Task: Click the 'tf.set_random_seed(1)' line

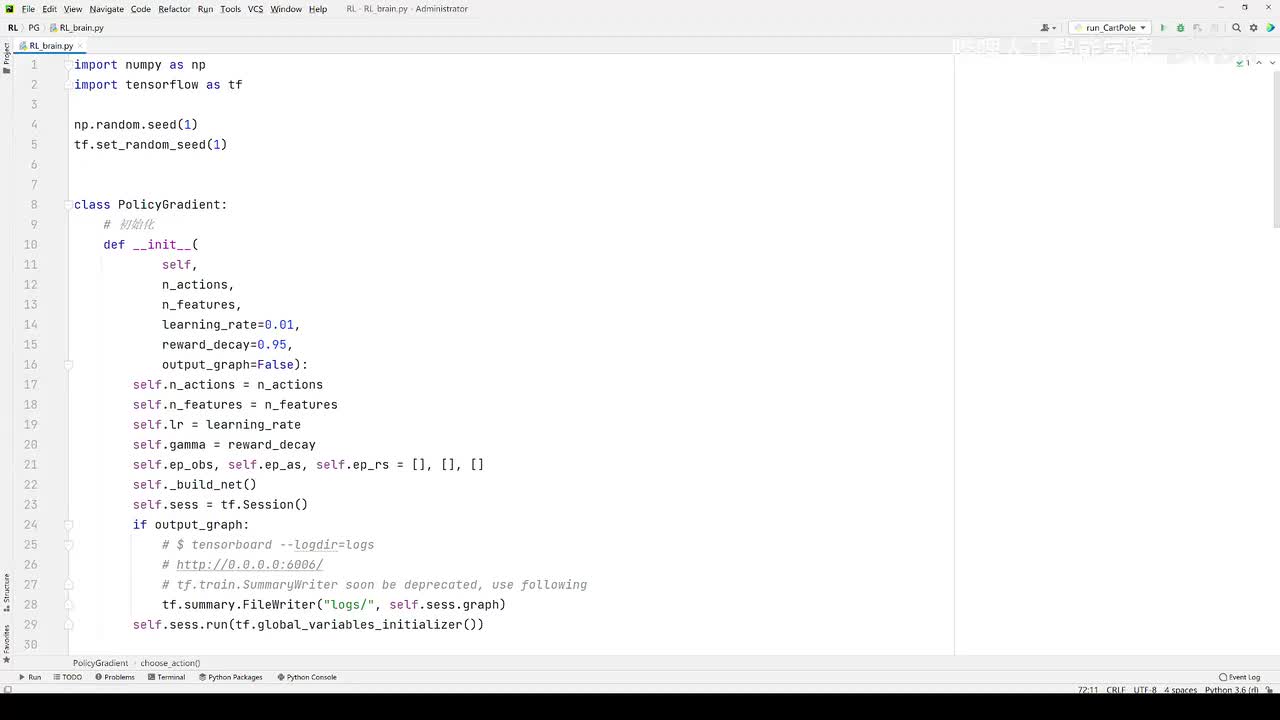Action: pyautogui.click(x=151, y=145)
